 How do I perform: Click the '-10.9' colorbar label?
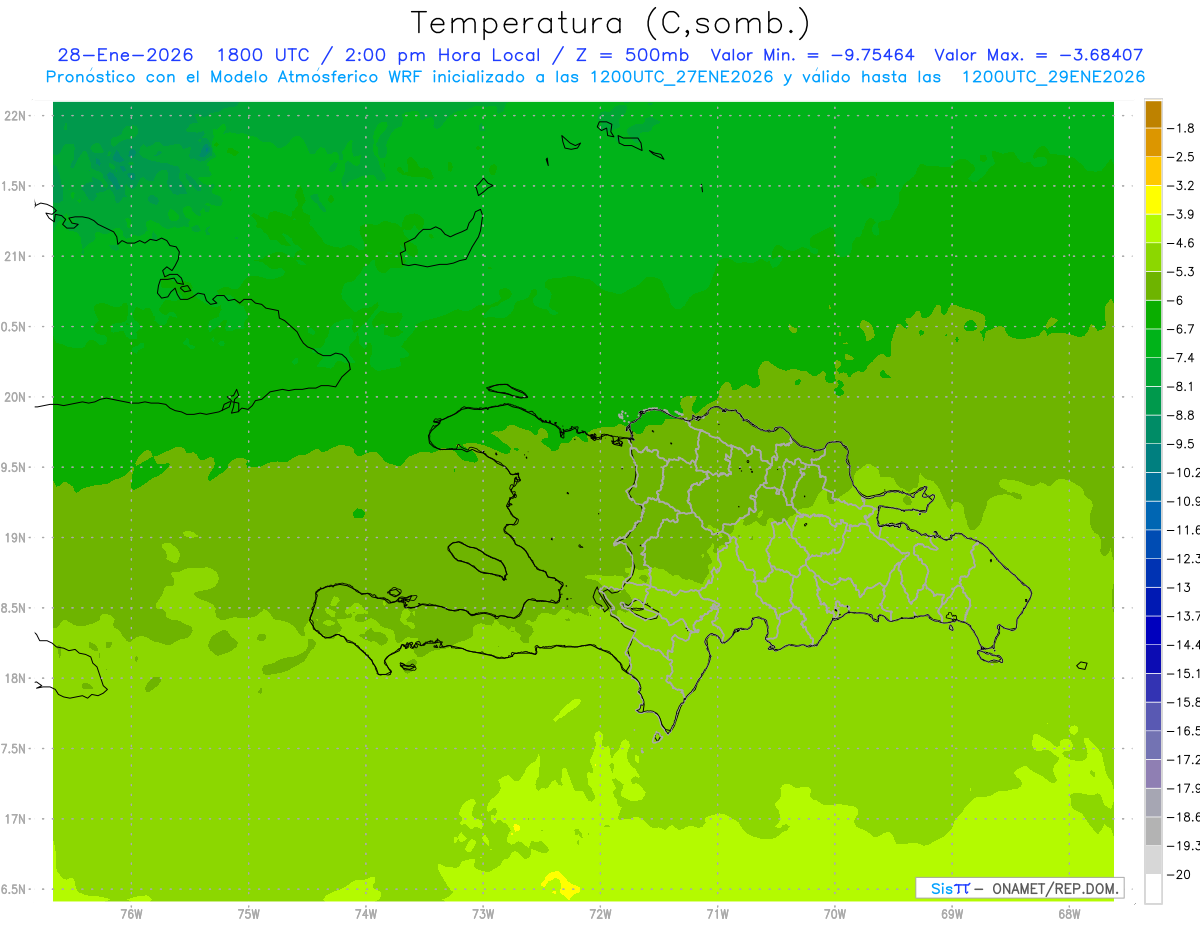pos(1184,501)
